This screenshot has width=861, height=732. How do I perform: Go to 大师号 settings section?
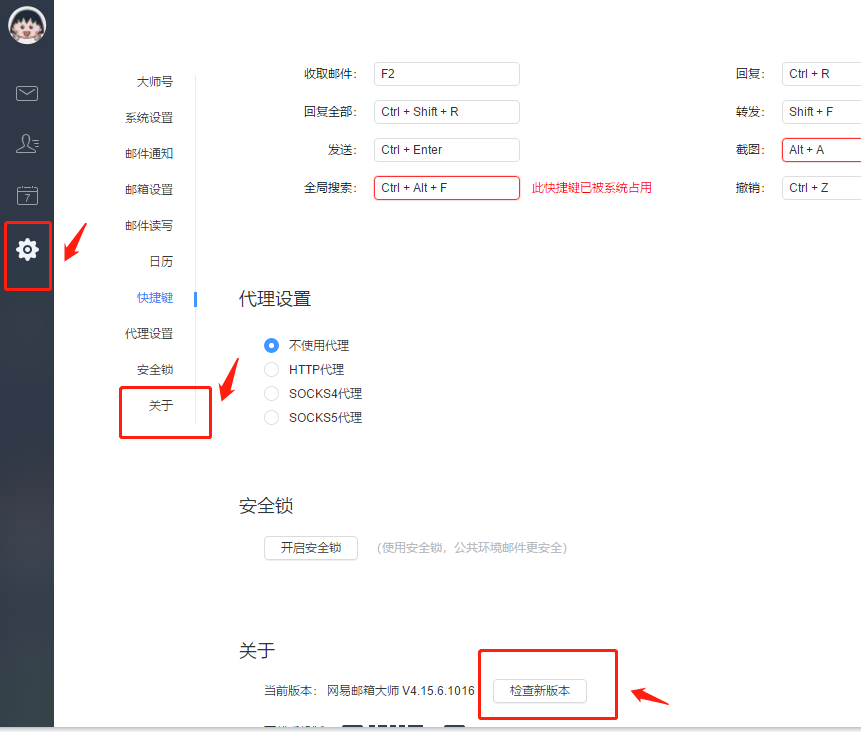(x=154, y=82)
